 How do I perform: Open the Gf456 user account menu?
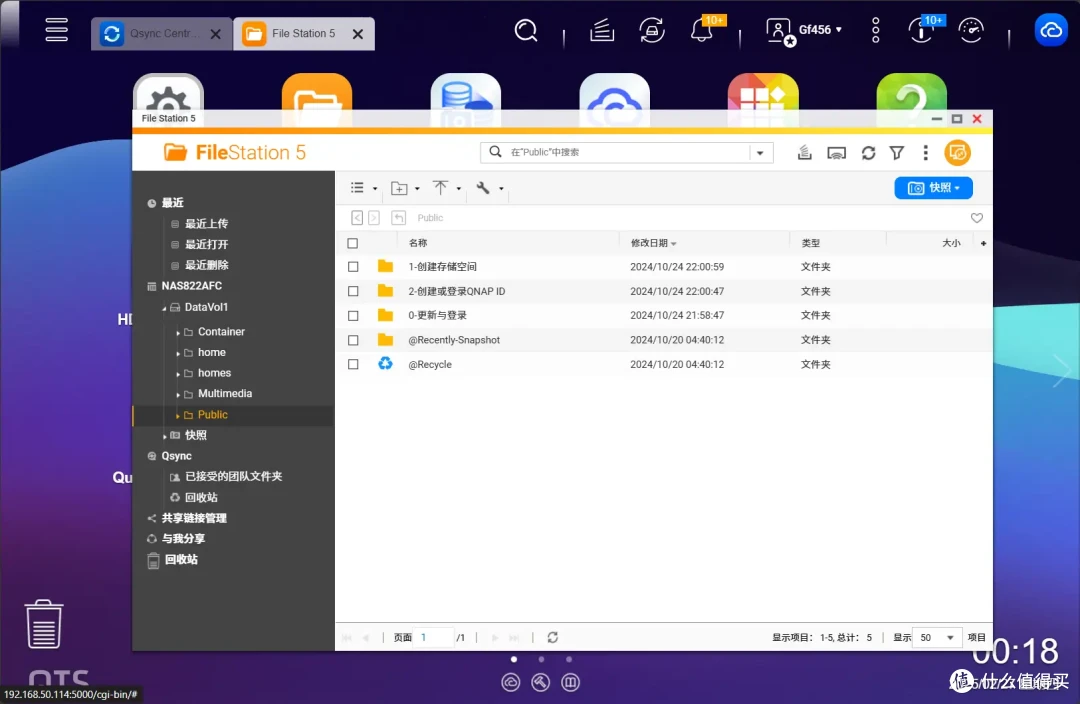(x=804, y=30)
